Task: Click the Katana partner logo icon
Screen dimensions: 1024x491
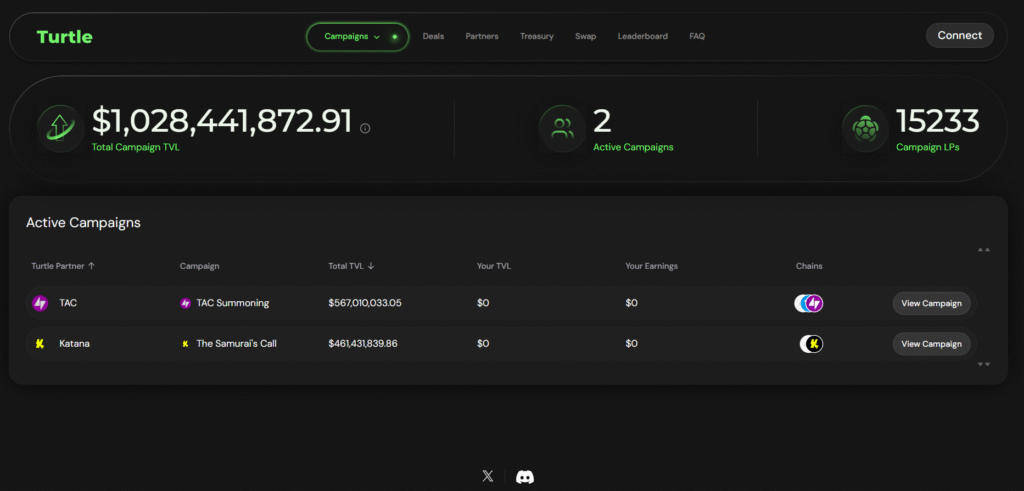Action: [x=40, y=343]
